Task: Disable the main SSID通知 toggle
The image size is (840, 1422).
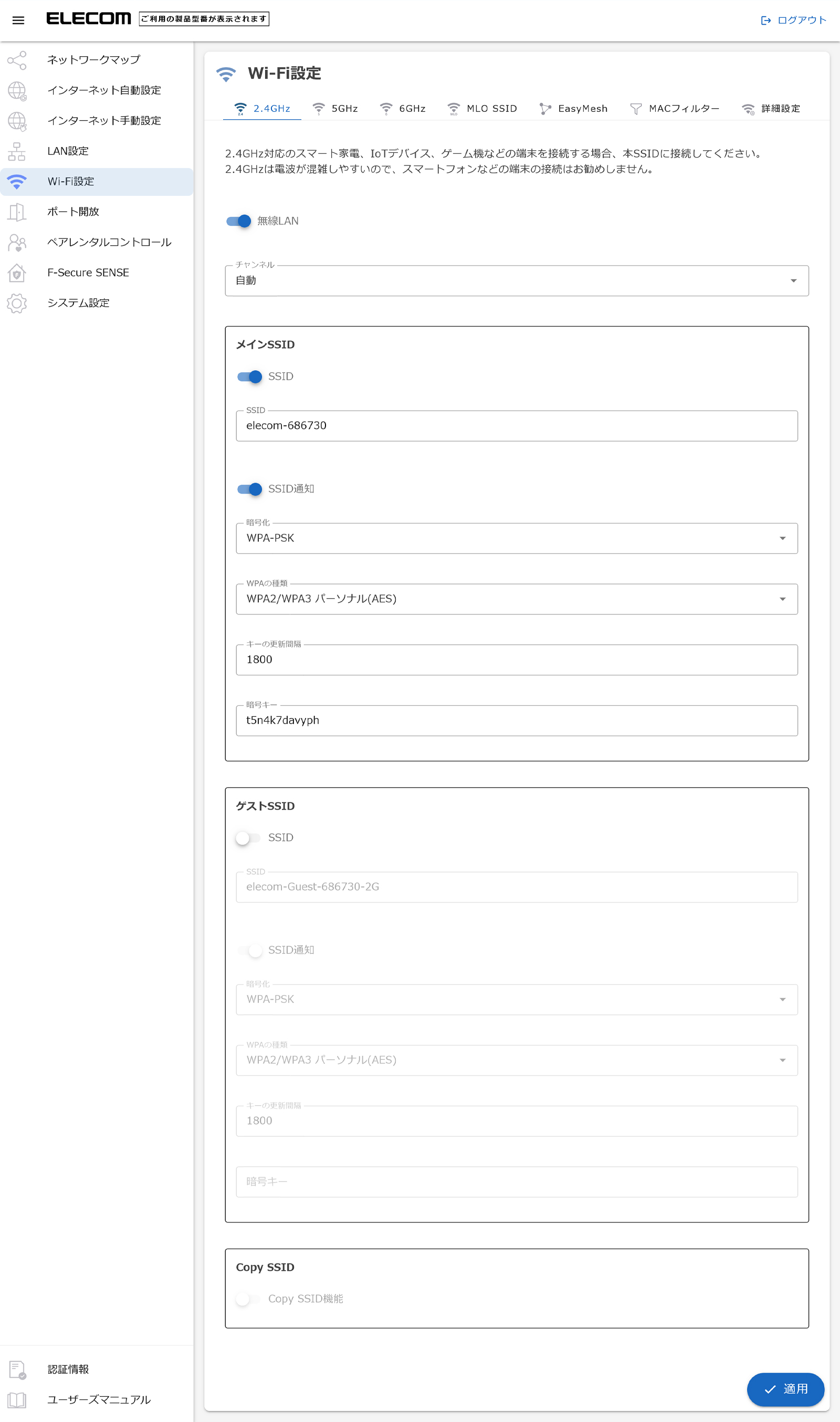Action: click(249, 488)
